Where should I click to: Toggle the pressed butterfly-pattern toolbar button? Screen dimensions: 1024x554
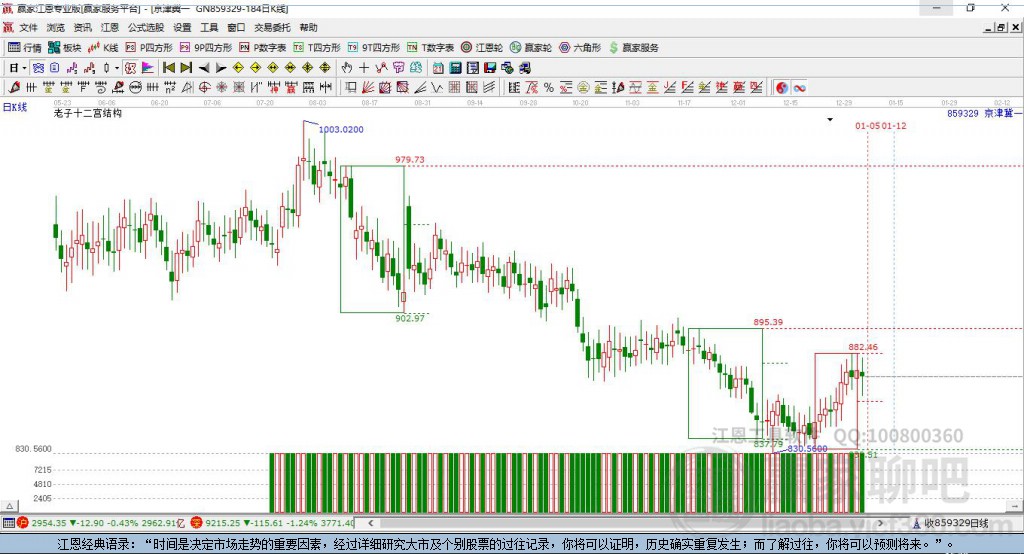(38, 68)
